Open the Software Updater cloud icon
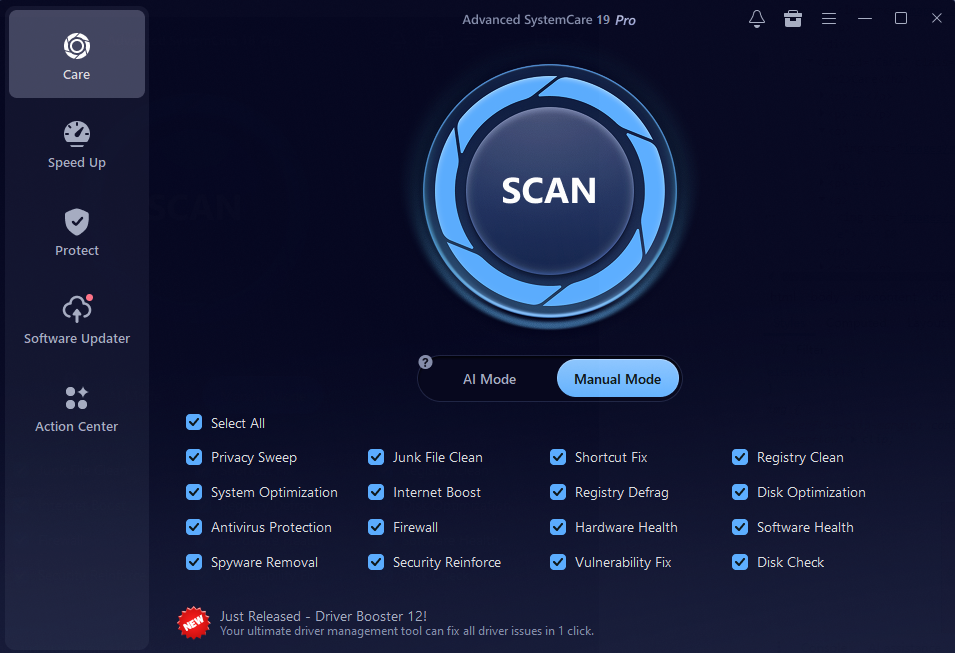This screenshot has width=955, height=653. coord(77,309)
